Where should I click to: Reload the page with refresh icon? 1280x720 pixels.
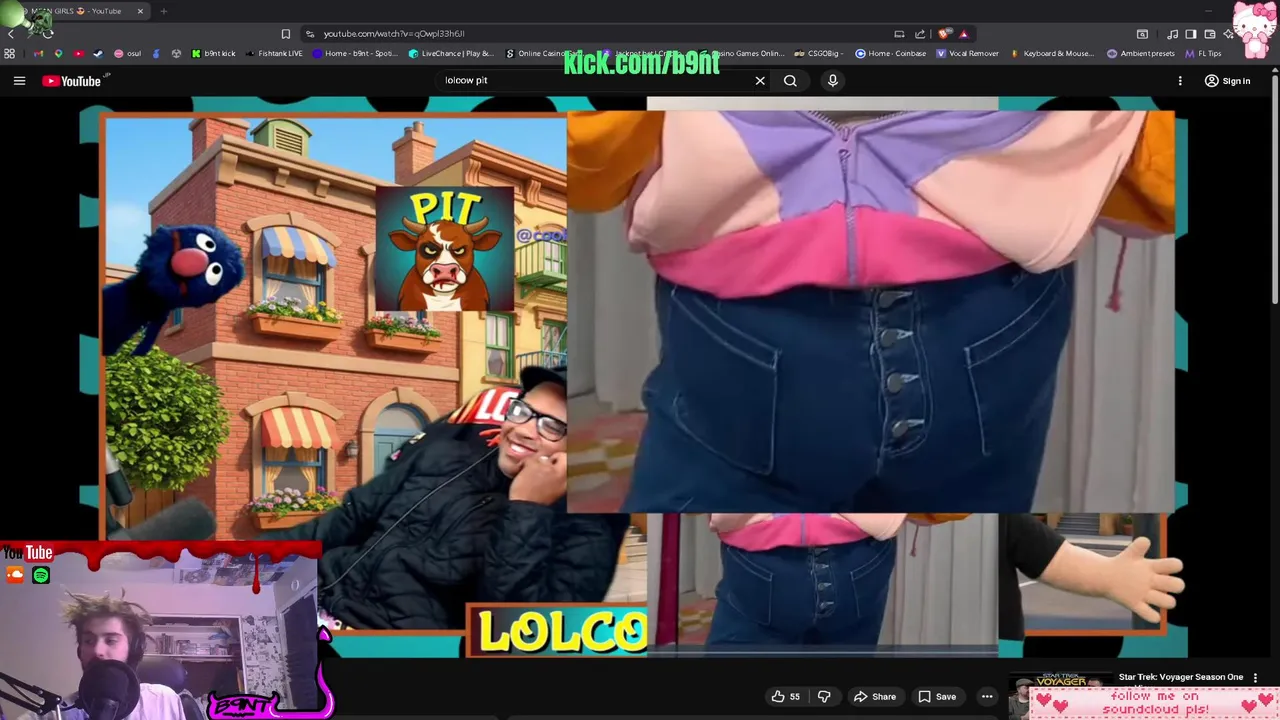click(x=47, y=34)
